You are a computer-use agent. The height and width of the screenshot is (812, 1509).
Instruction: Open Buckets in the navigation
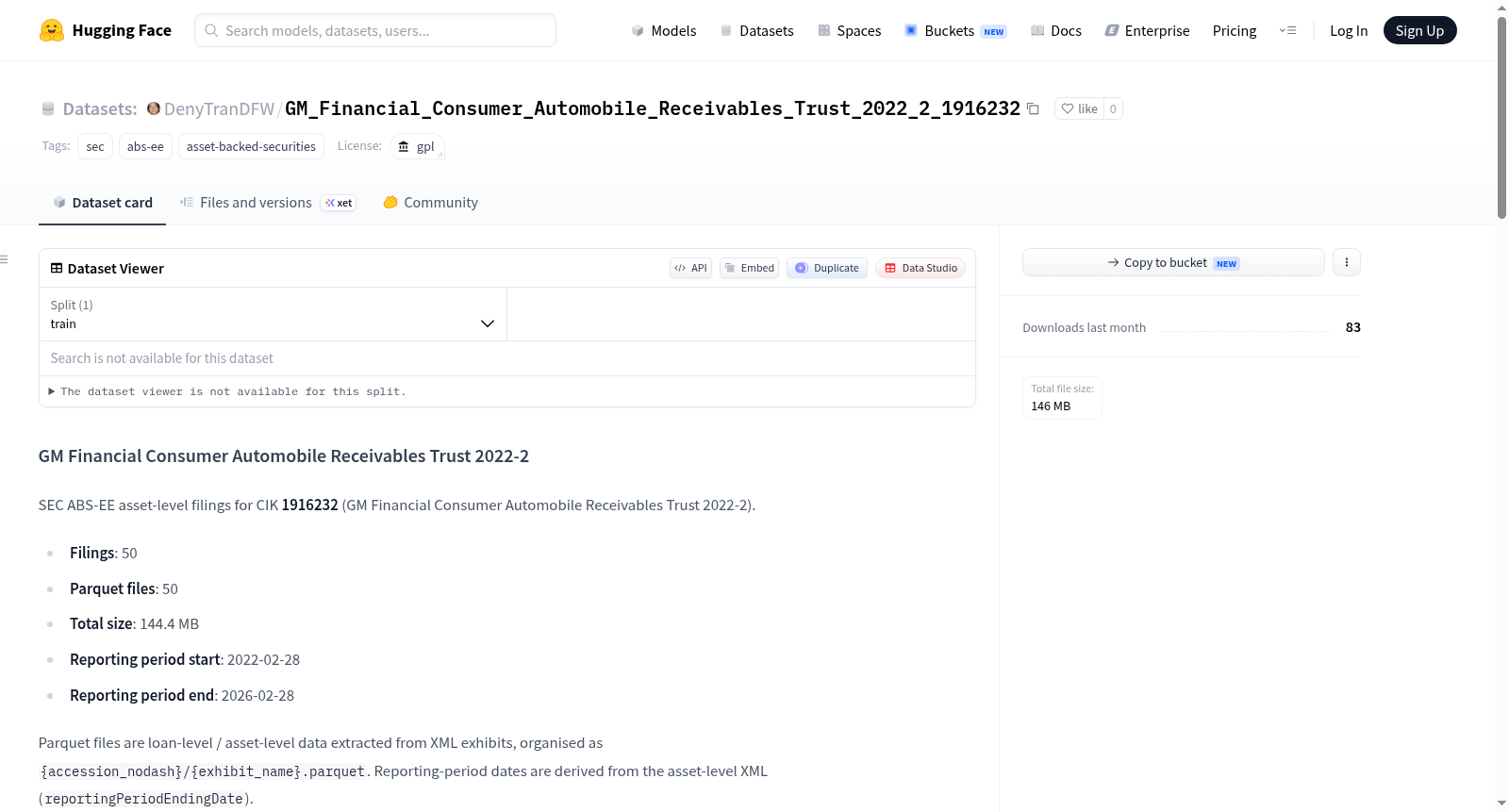[955, 30]
